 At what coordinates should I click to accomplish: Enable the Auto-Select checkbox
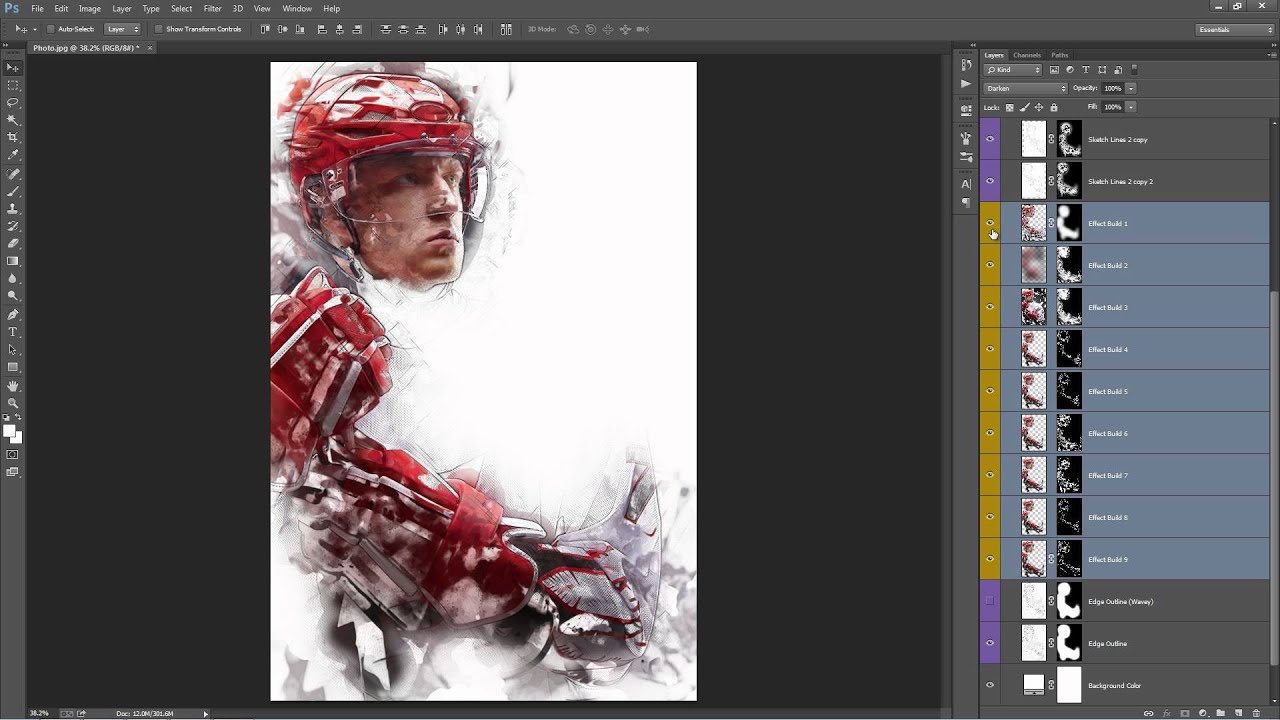[x=50, y=29]
